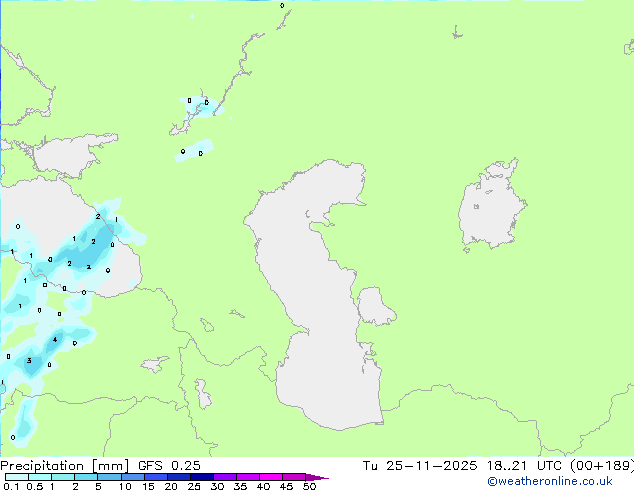Click legend scale label "10"
The image size is (634, 490).
pos(125,486)
